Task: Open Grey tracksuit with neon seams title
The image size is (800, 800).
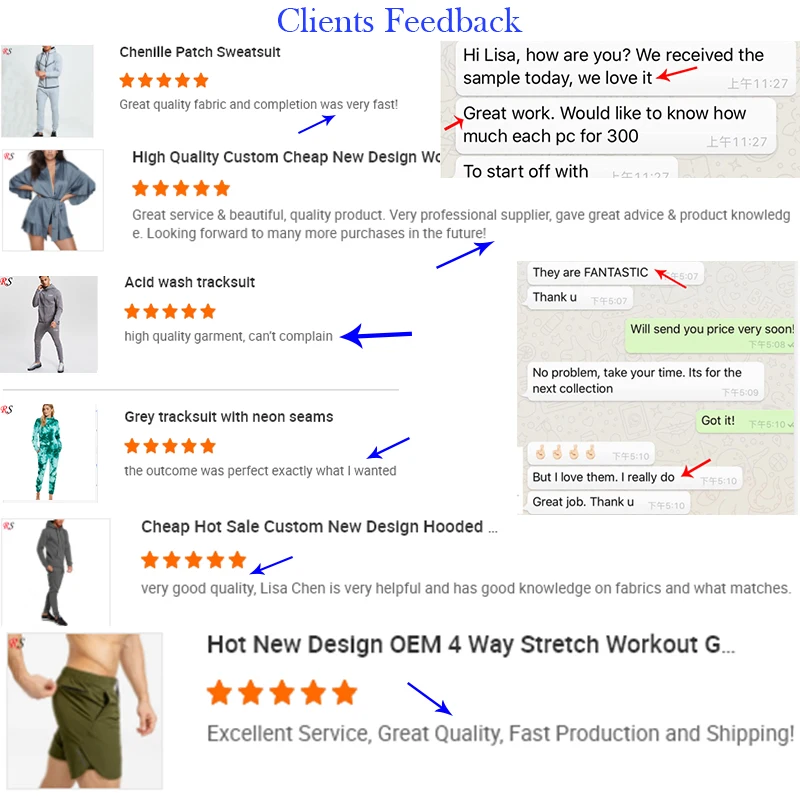Action: click(x=229, y=417)
